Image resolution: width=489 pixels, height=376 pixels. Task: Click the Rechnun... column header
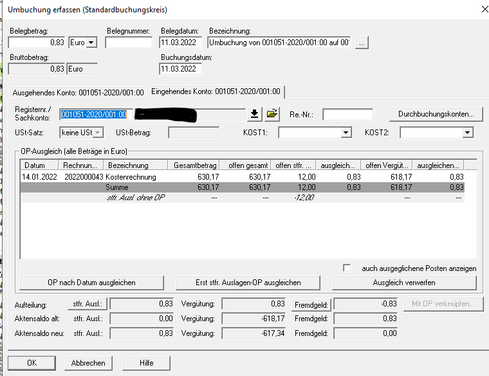81,165
